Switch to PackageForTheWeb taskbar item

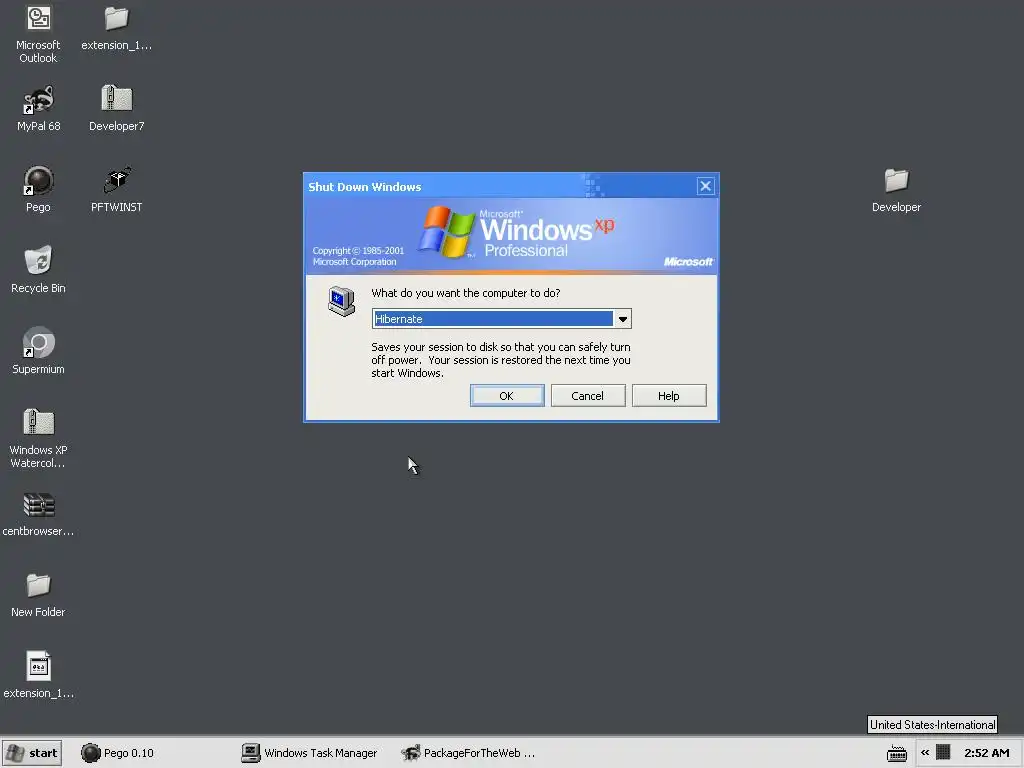click(x=469, y=753)
